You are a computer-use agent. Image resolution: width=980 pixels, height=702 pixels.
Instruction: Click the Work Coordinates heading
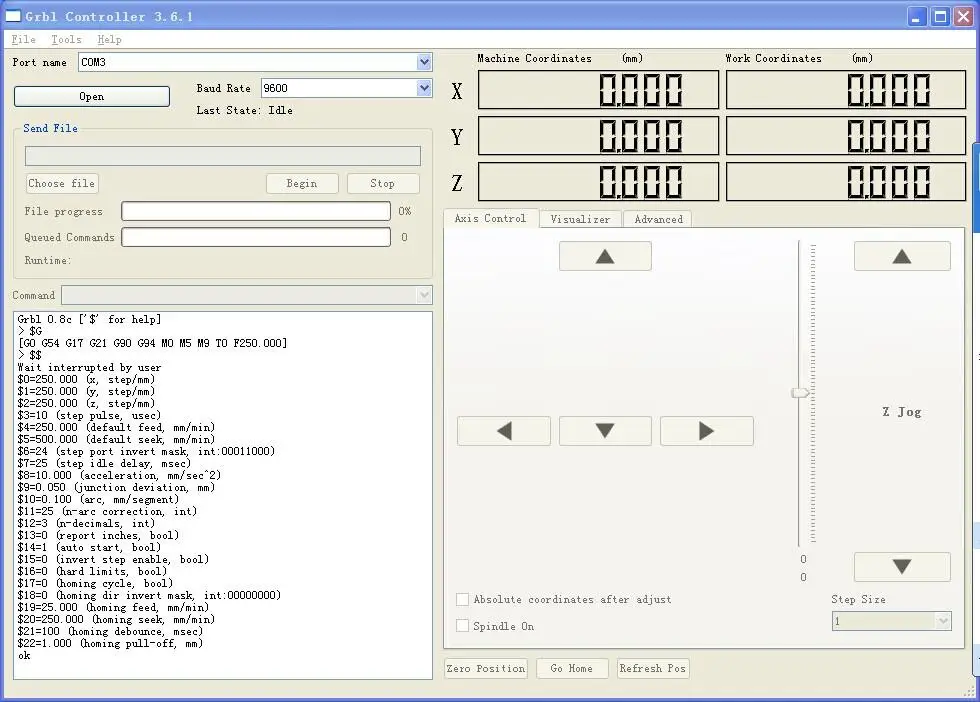(x=774, y=58)
